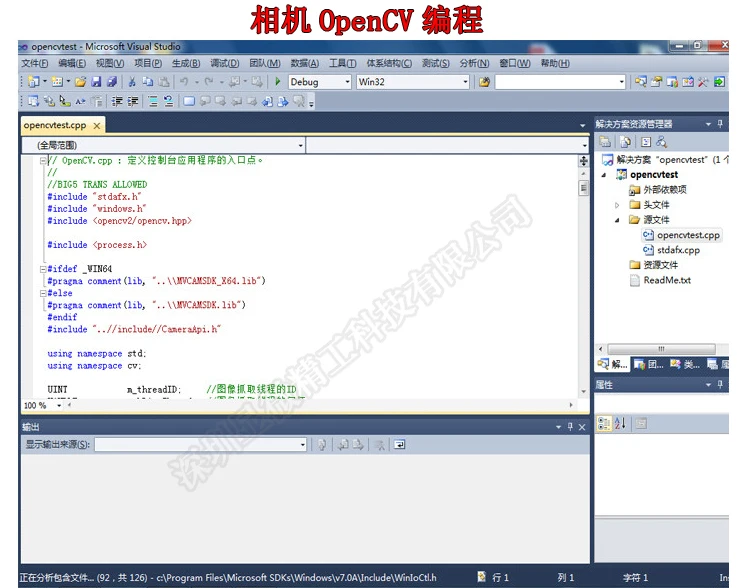This screenshot has height=588, width=750.
Task: Collapse the source files folder node
Action: click(x=617, y=220)
